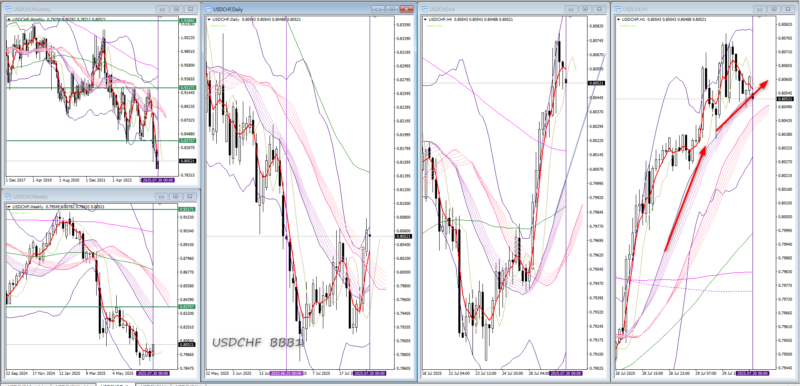Open the H4 chart's top-left triangle dropdown
The height and width of the screenshot is (386, 800).
click(x=425, y=19)
